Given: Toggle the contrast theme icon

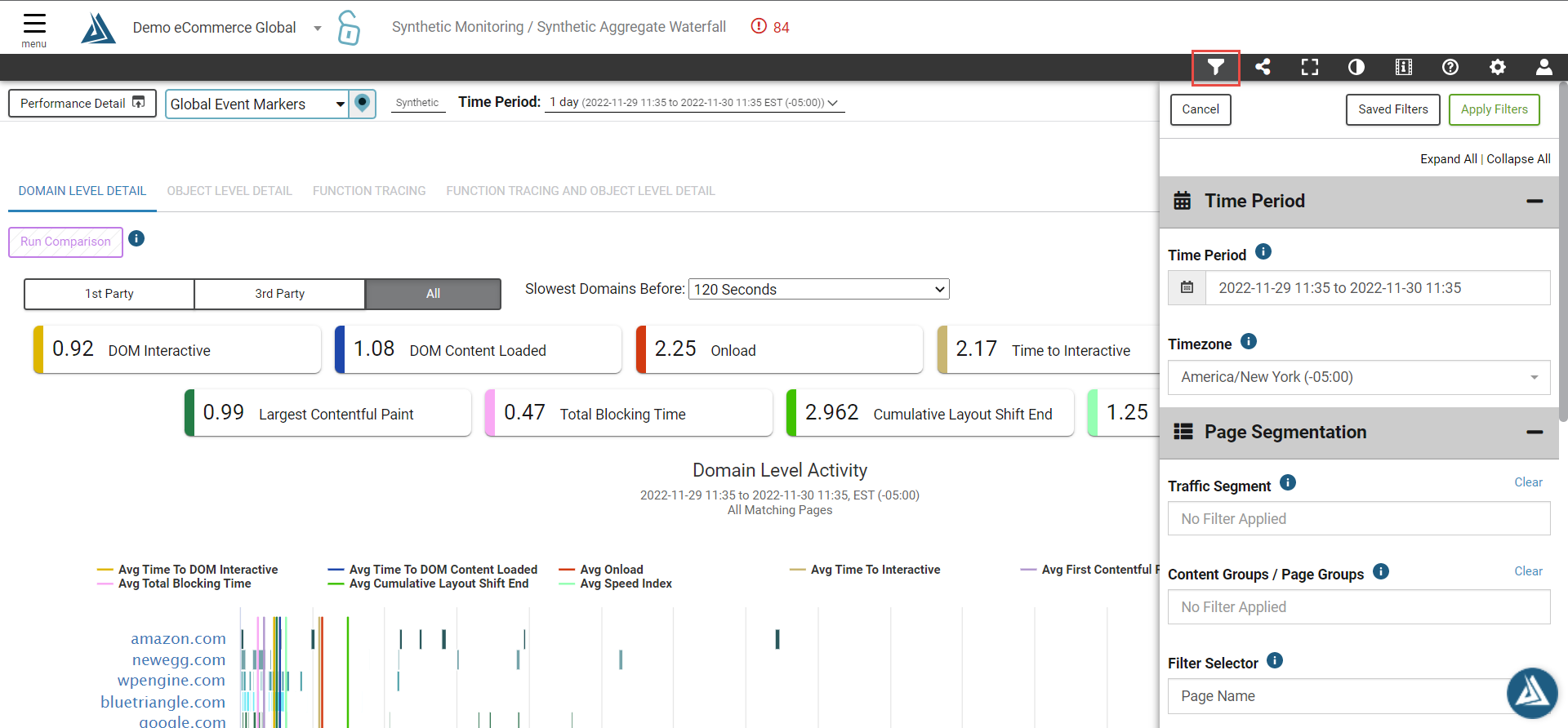Looking at the screenshot, I should point(1356,67).
